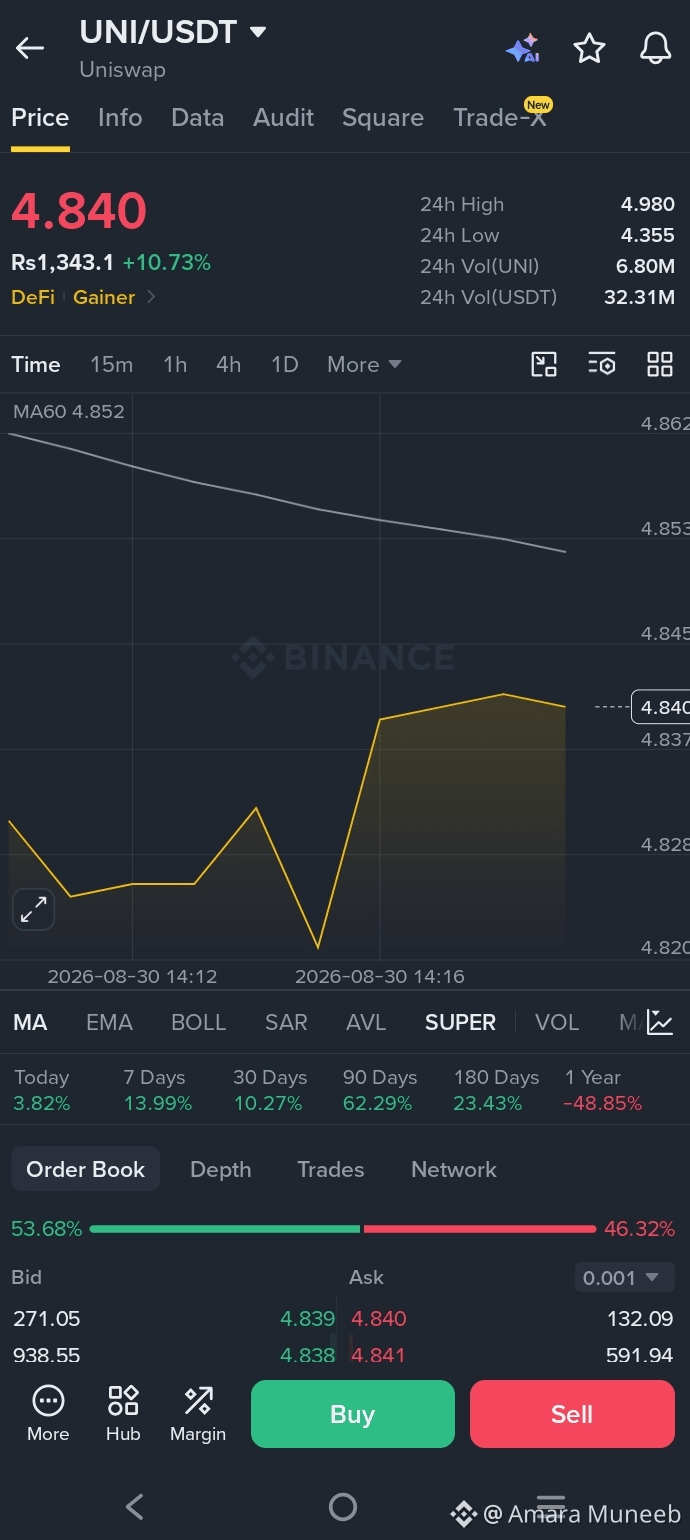Tap the 90 Days 62.29% performance value

[x=379, y=1103]
